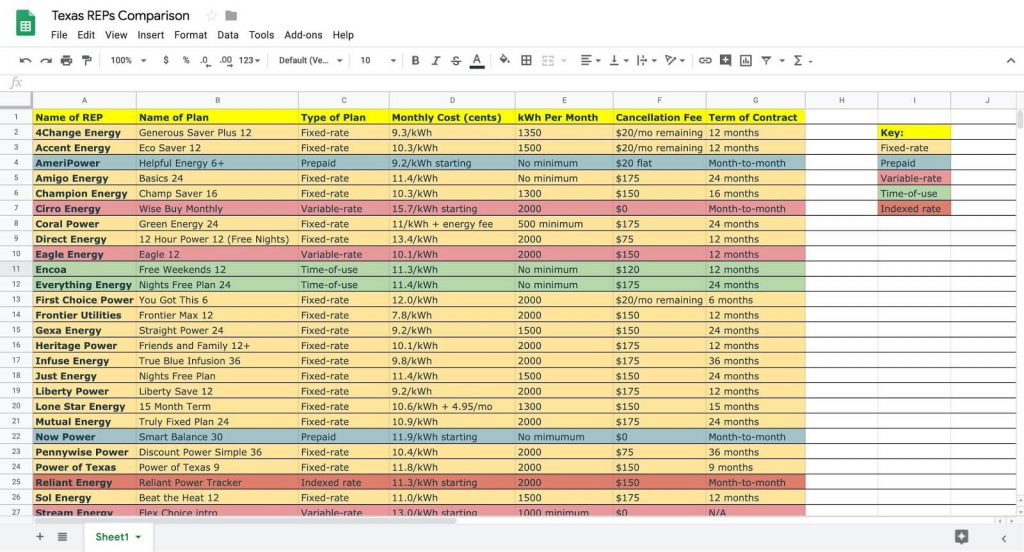Screen dimensions: 1024x552
Task: Select the Reliant Energy cell
Action: click(x=84, y=483)
